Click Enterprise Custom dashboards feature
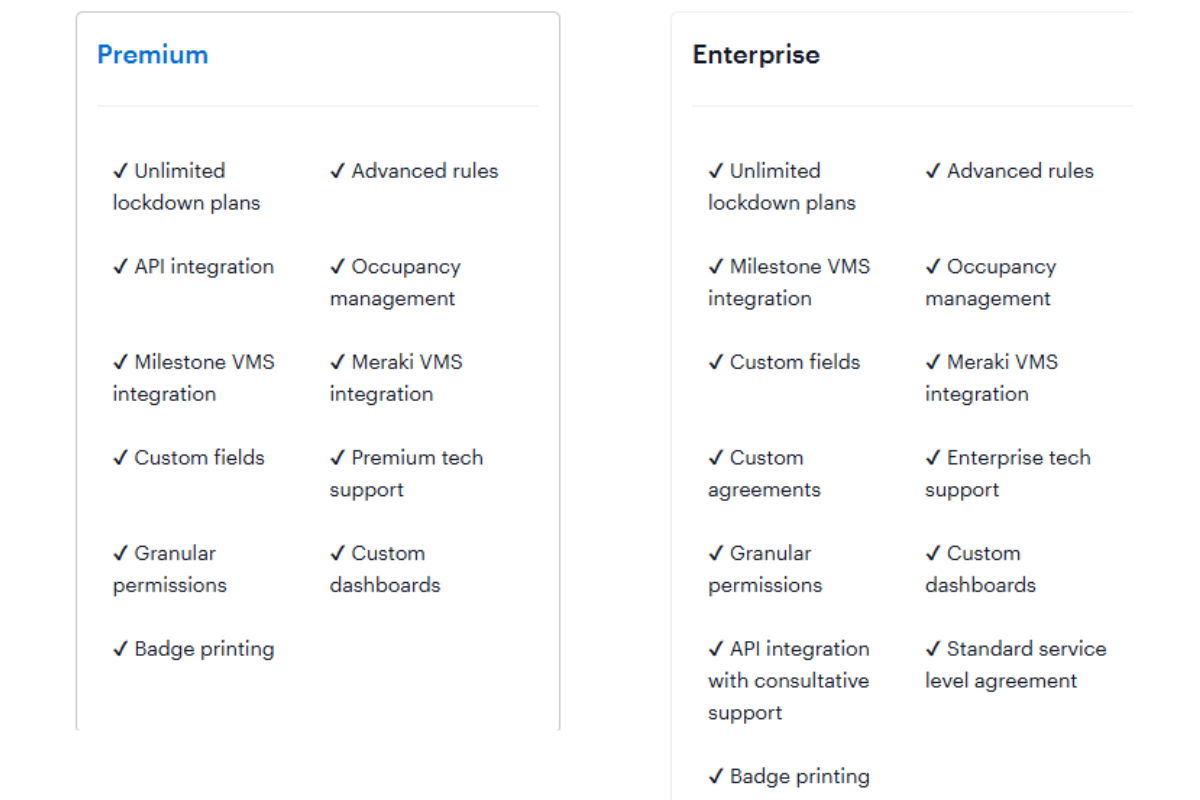Image resolution: width=1200 pixels, height=800 pixels. 980,569
